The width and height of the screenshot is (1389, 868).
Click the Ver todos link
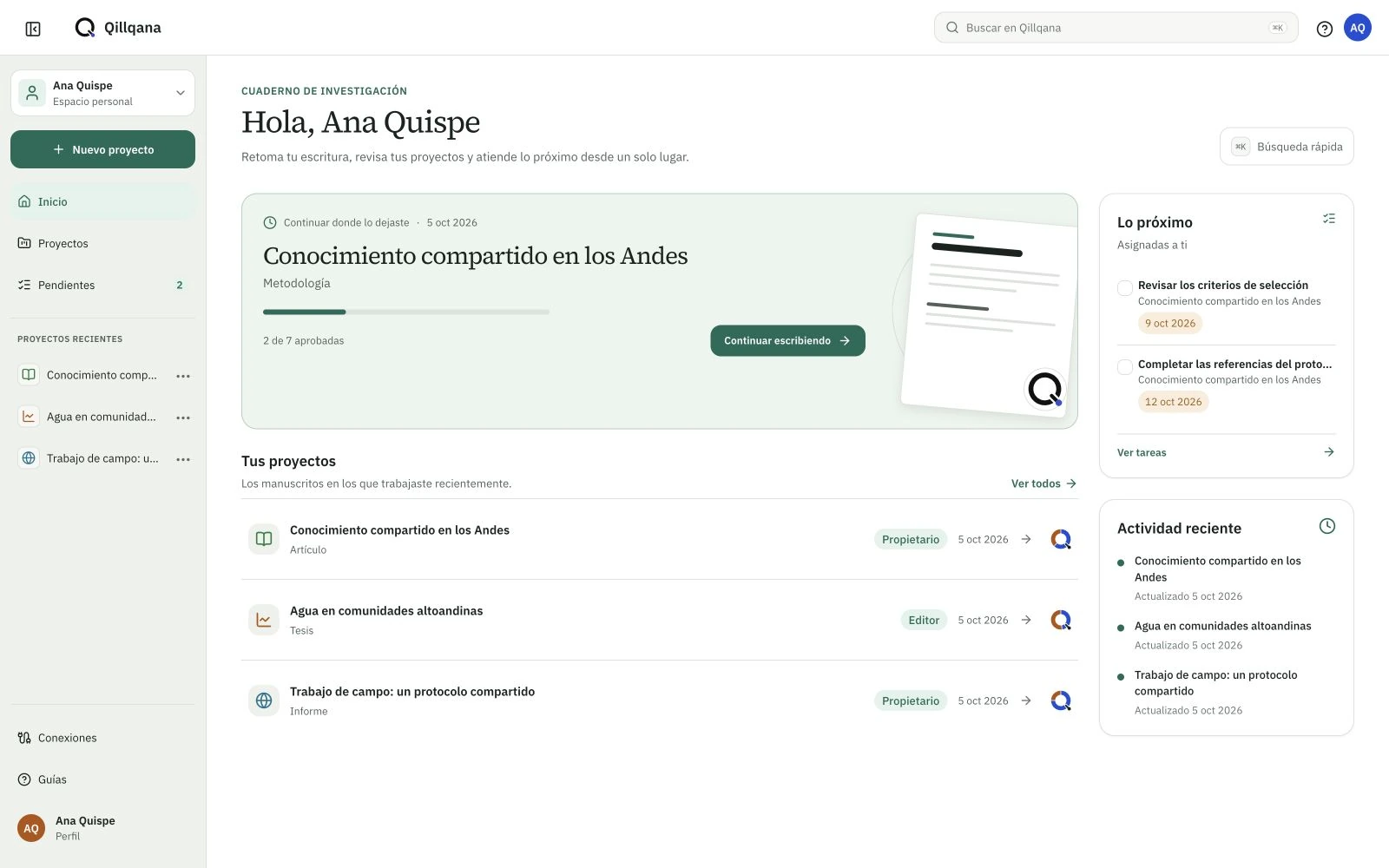coord(1043,483)
